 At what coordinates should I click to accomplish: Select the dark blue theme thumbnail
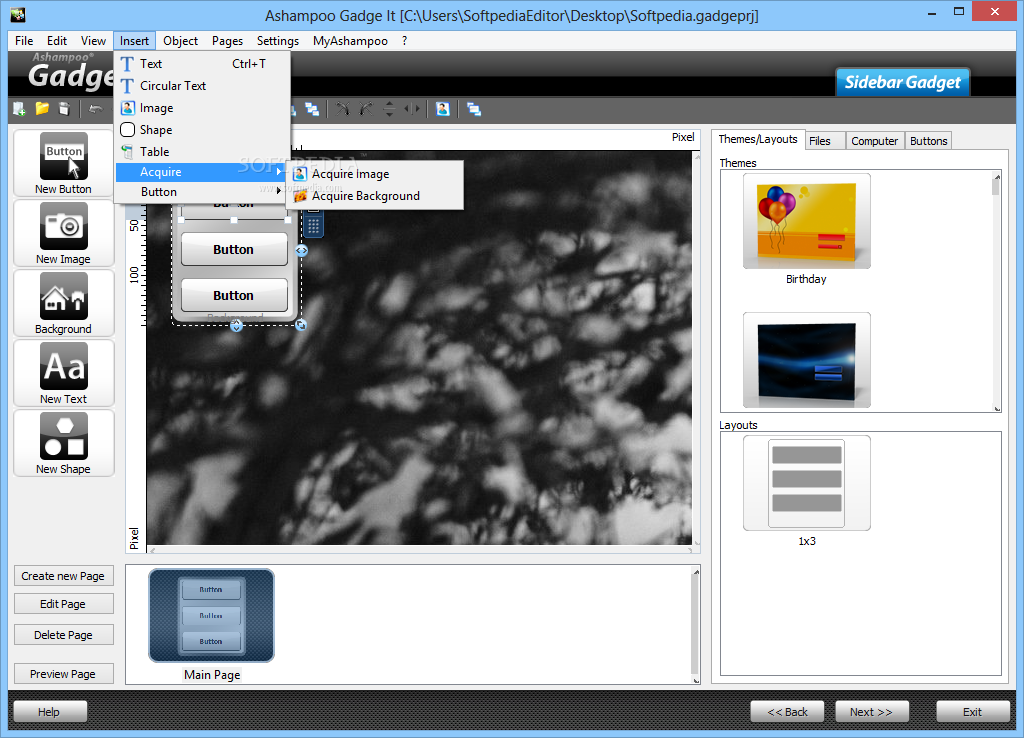807,361
